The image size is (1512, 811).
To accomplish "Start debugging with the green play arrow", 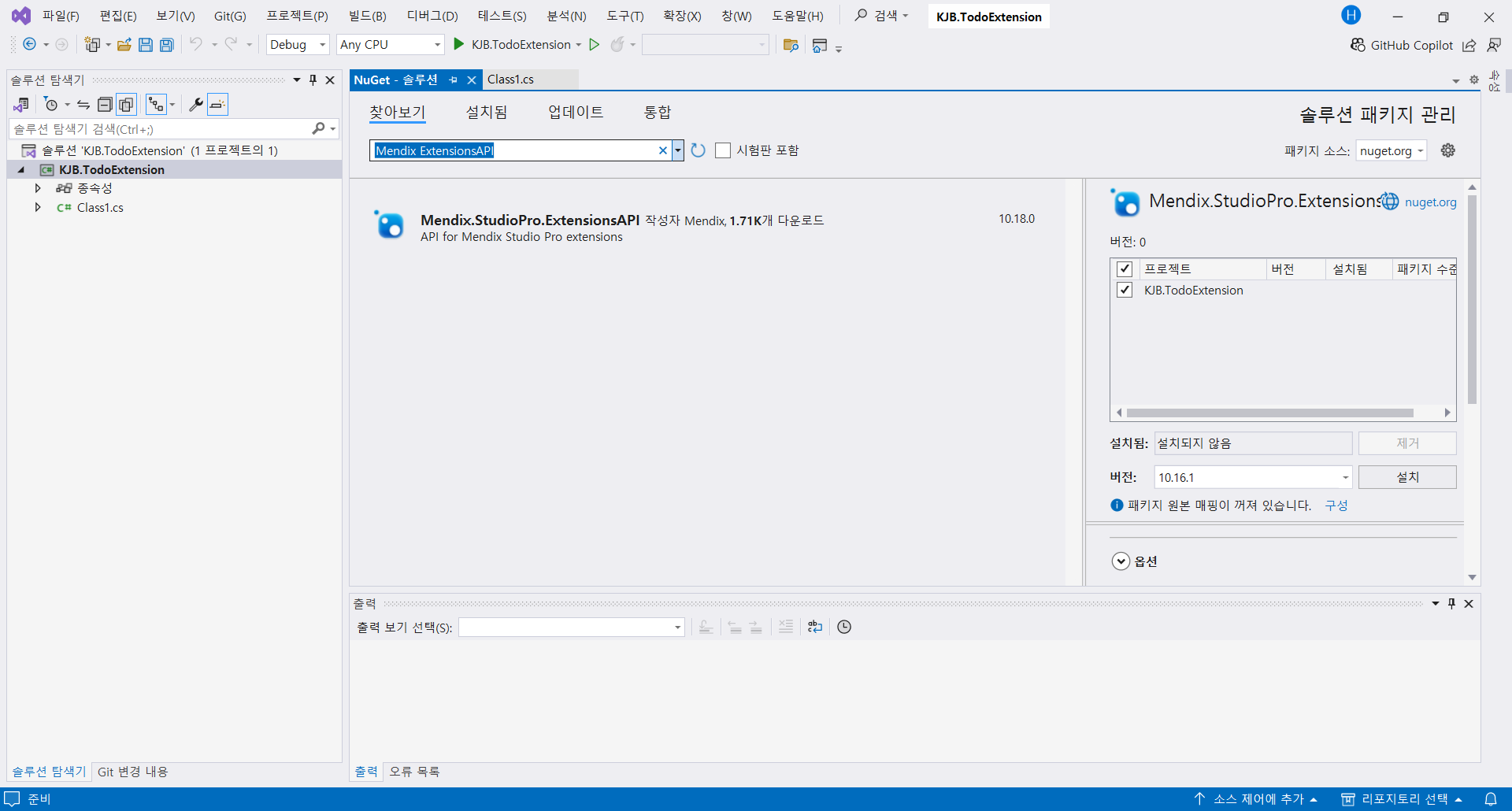I will tap(459, 44).
